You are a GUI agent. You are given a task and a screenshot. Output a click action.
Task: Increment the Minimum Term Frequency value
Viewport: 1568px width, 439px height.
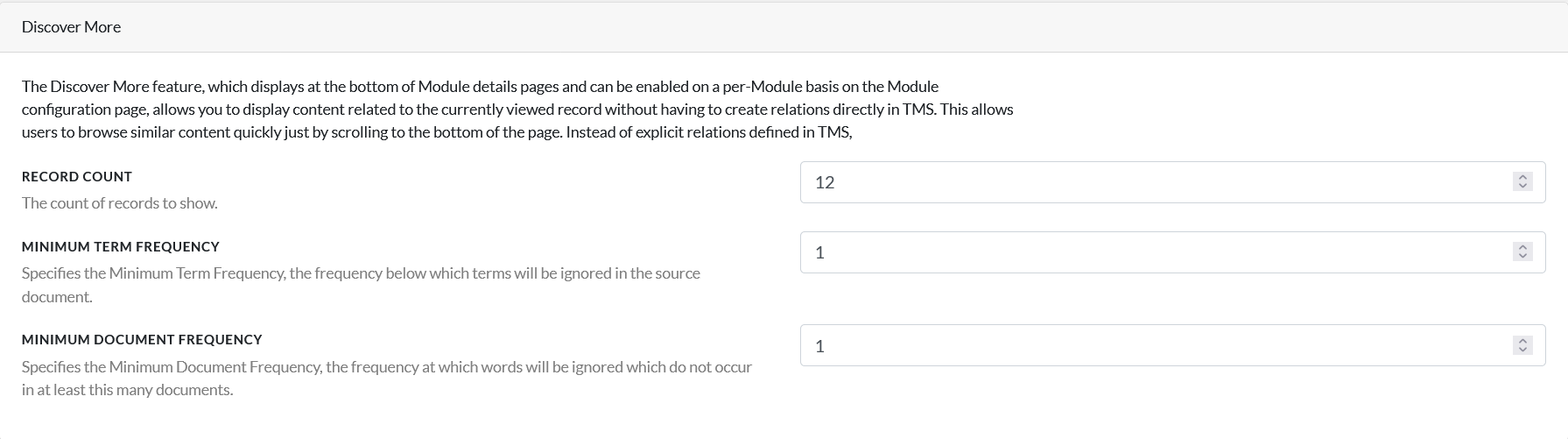(1522, 248)
